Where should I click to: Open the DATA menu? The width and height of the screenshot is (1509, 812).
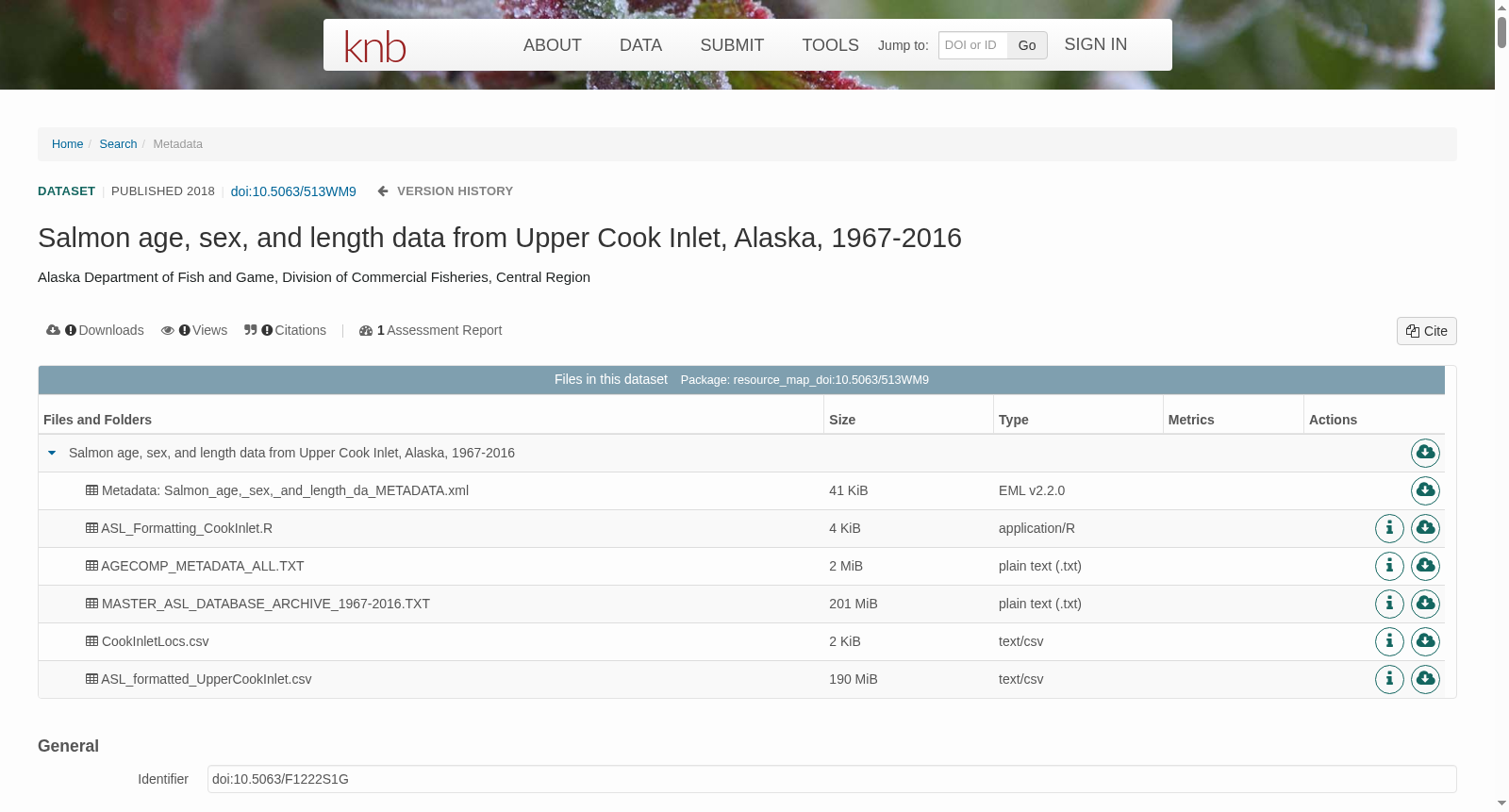point(641,45)
